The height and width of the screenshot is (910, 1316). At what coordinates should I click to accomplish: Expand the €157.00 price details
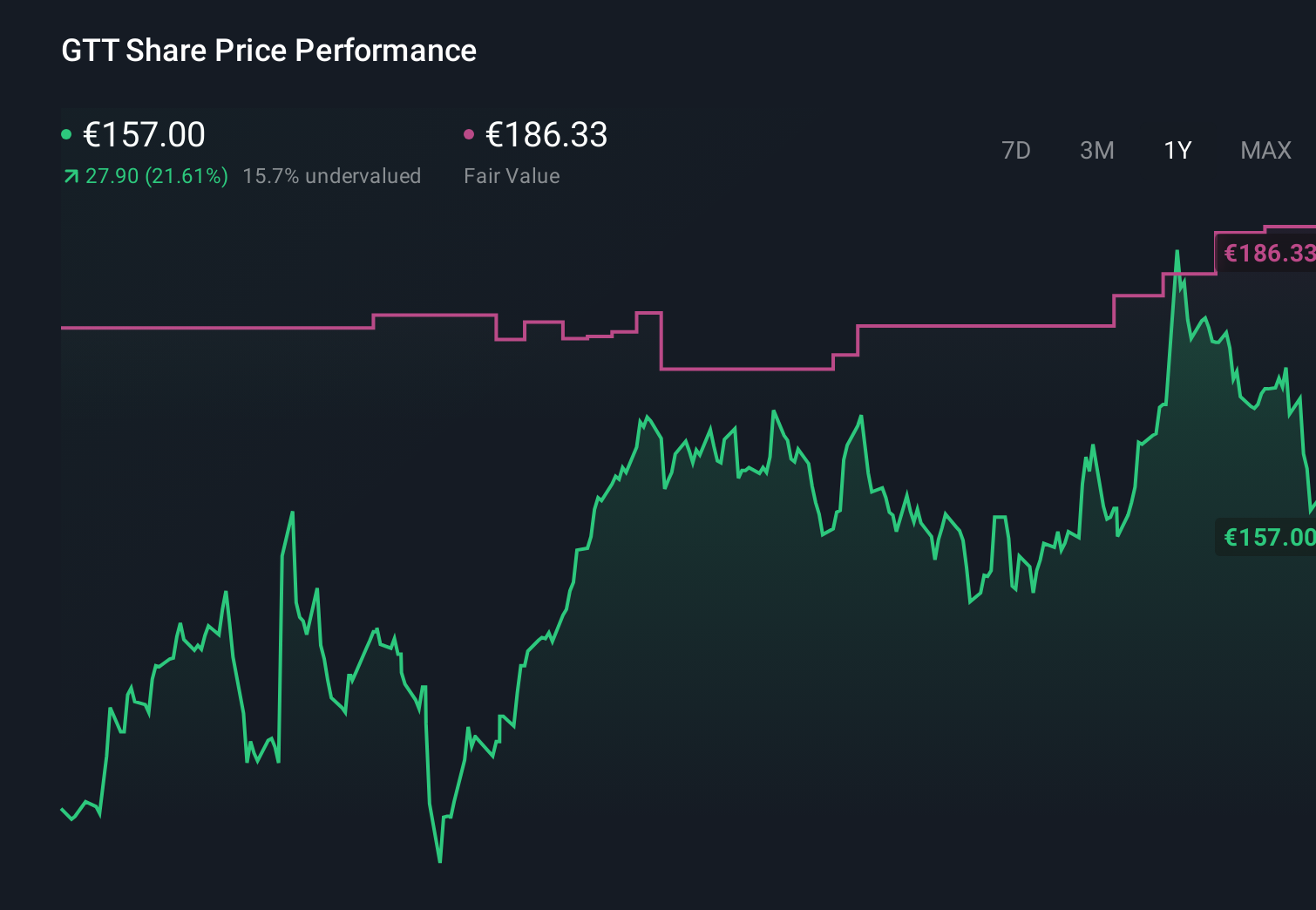point(144,135)
